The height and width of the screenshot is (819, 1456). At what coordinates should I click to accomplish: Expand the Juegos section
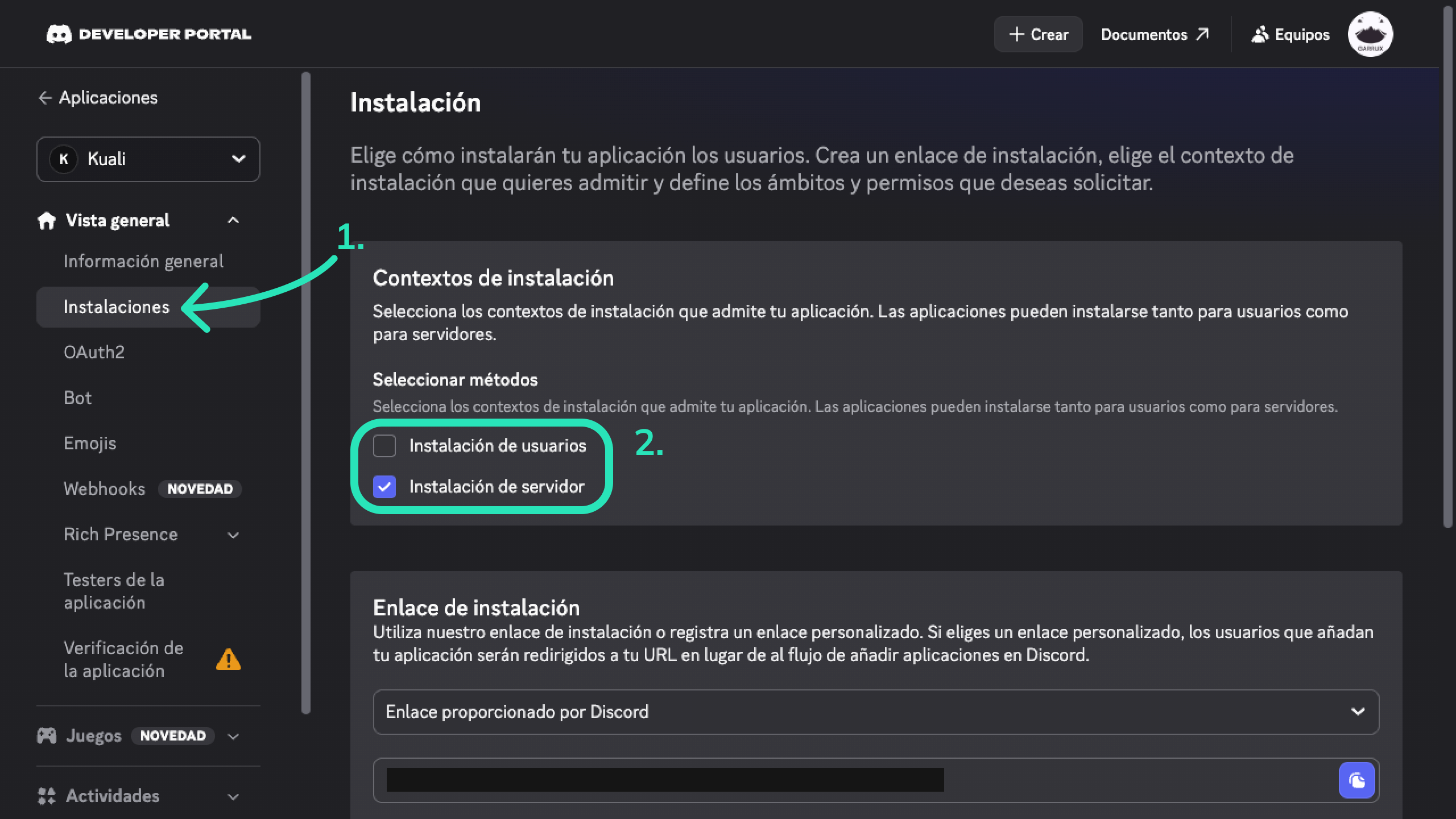(x=233, y=736)
